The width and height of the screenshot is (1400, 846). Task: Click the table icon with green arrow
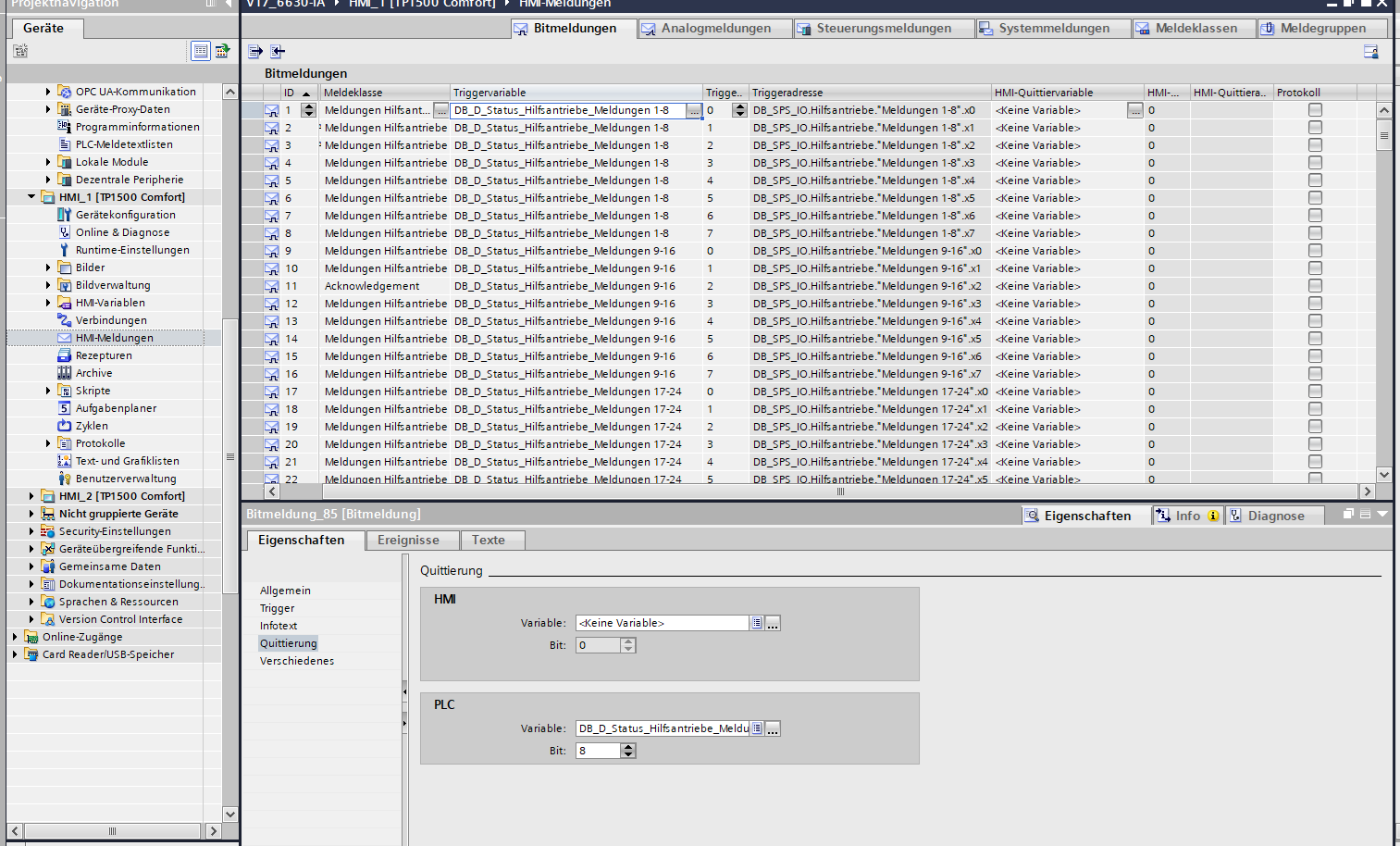coord(222,51)
